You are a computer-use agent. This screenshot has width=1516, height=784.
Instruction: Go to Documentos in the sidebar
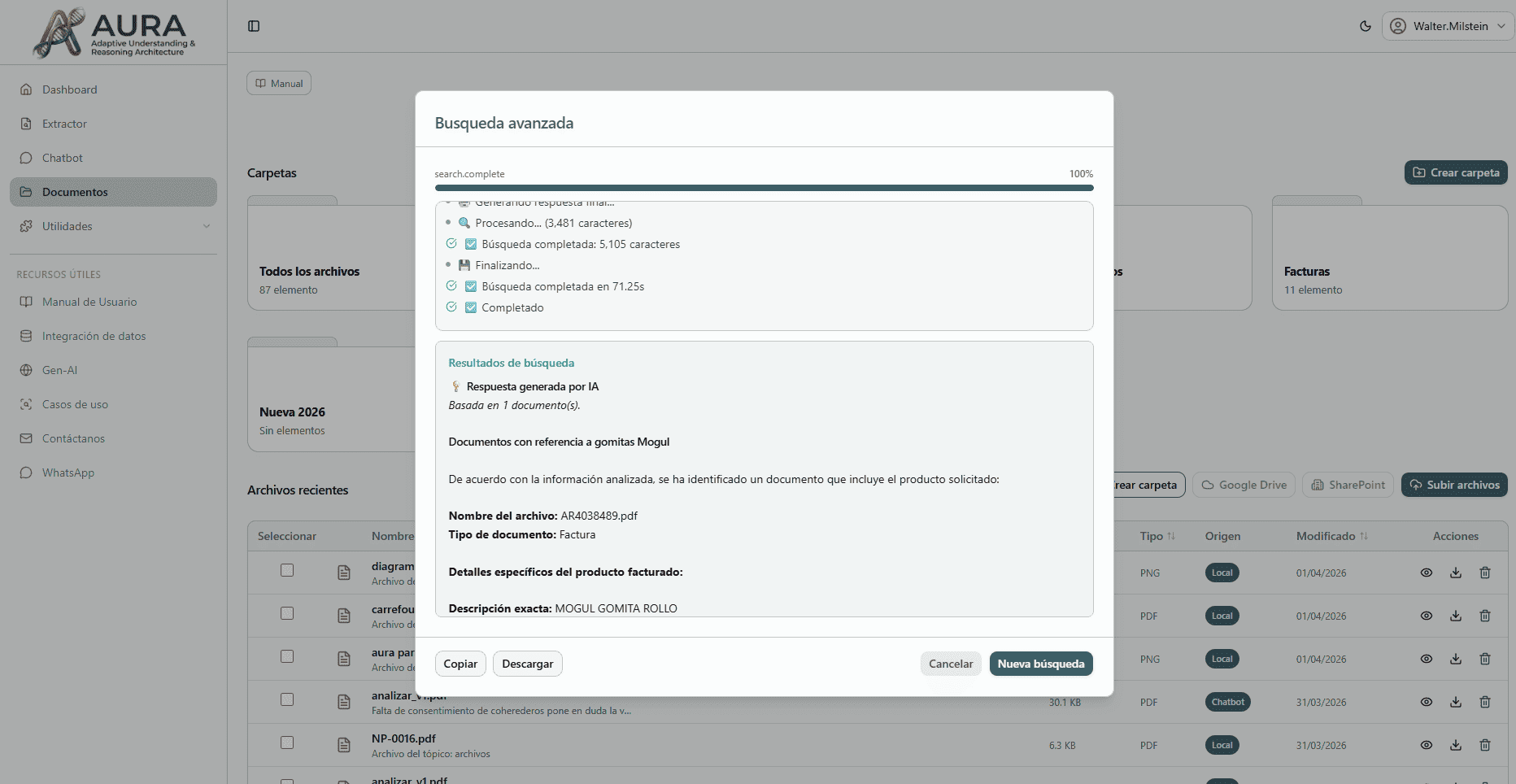(76, 192)
